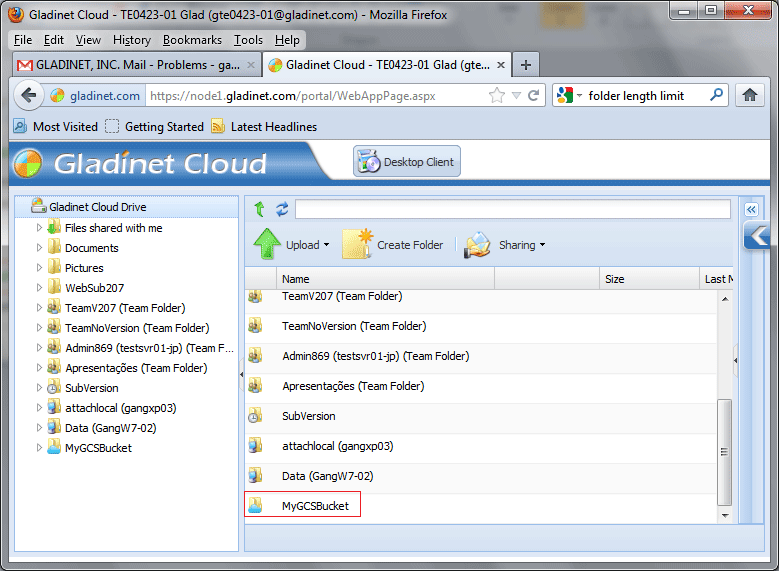Open a new tab with plus button

(526, 65)
